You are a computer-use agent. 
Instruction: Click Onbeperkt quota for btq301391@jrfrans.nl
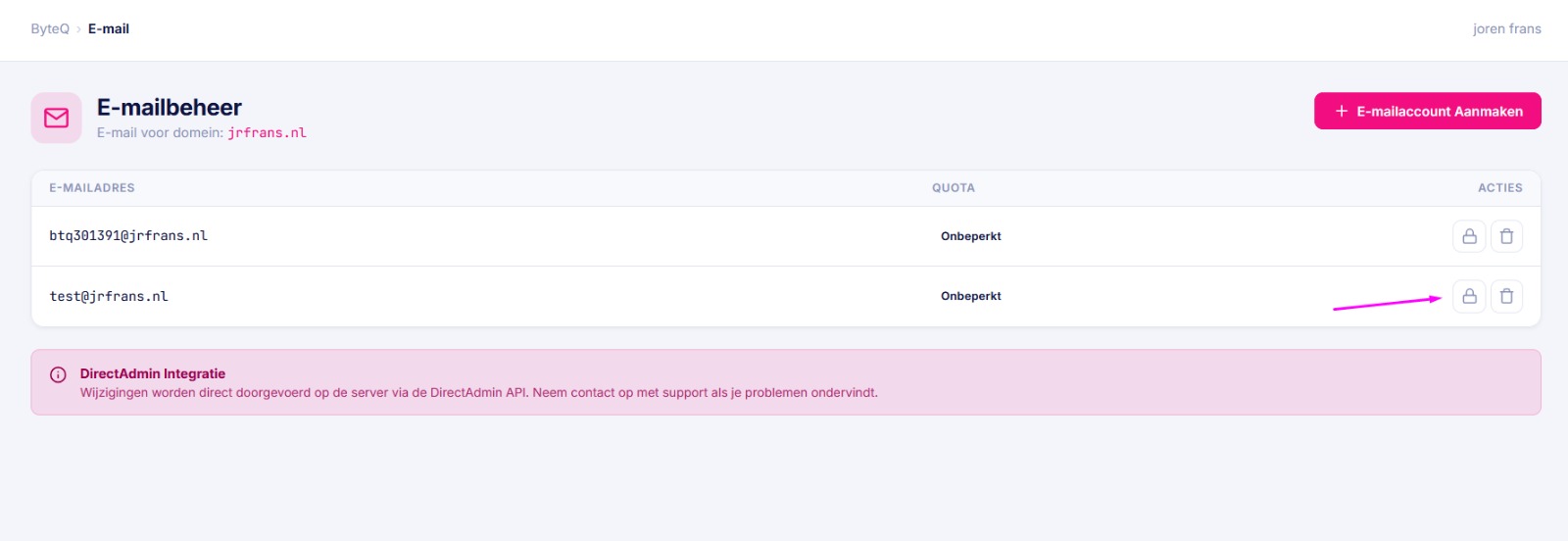970,236
